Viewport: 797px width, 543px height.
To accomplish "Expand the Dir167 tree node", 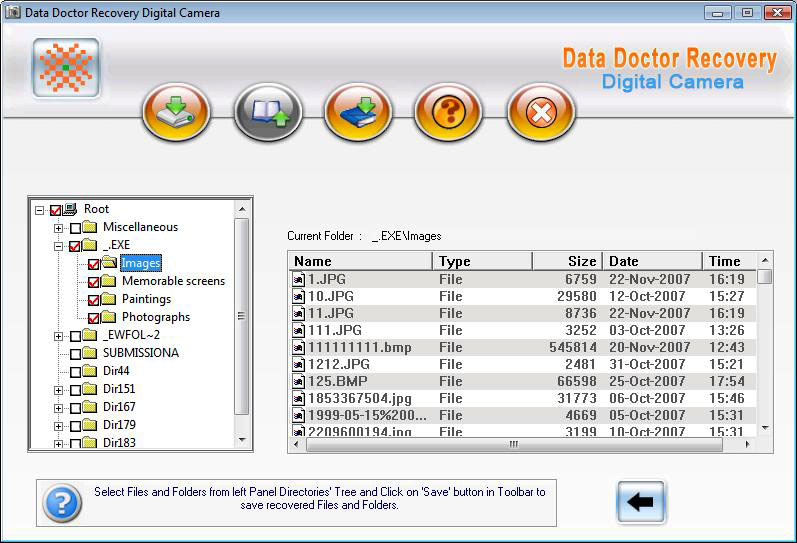I will tap(58, 408).
